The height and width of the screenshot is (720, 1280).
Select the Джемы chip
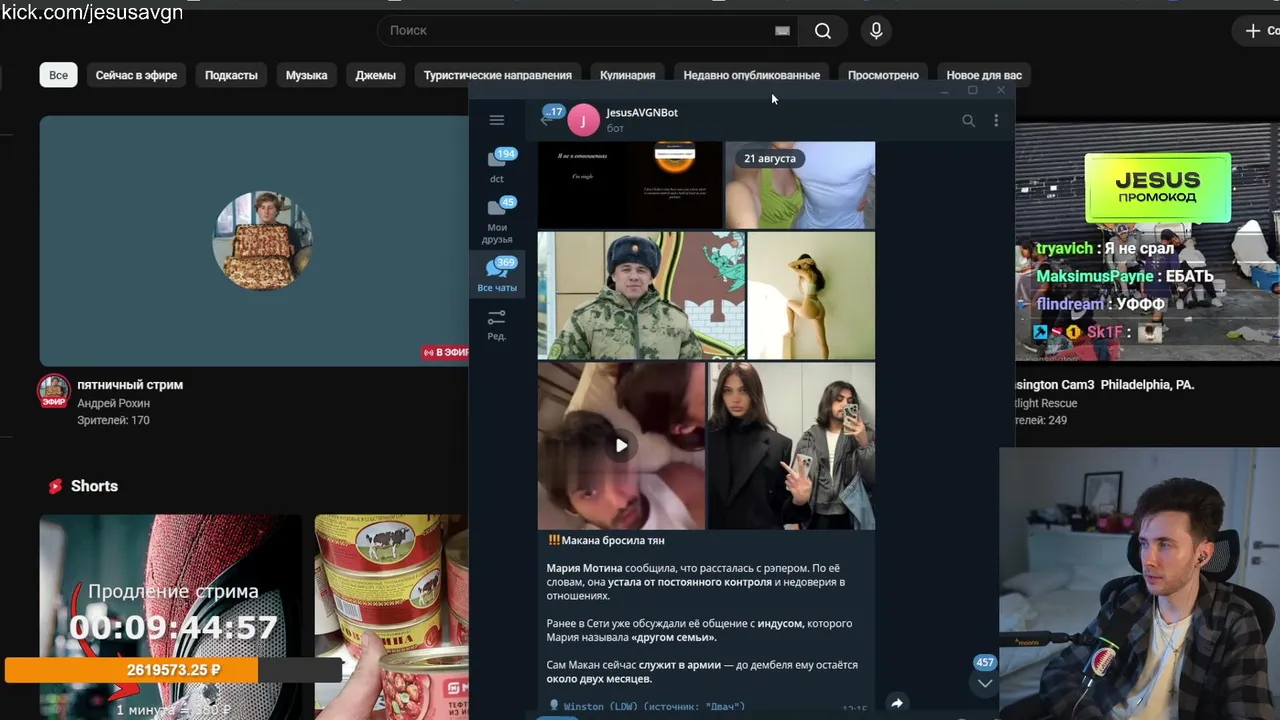click(376, 75)
